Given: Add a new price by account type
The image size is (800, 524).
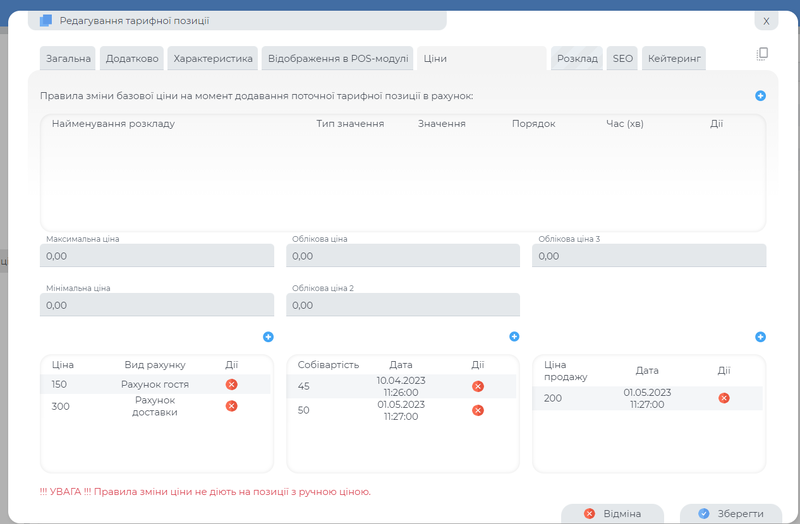Looking at the screenshot, I should click(268, 337).
